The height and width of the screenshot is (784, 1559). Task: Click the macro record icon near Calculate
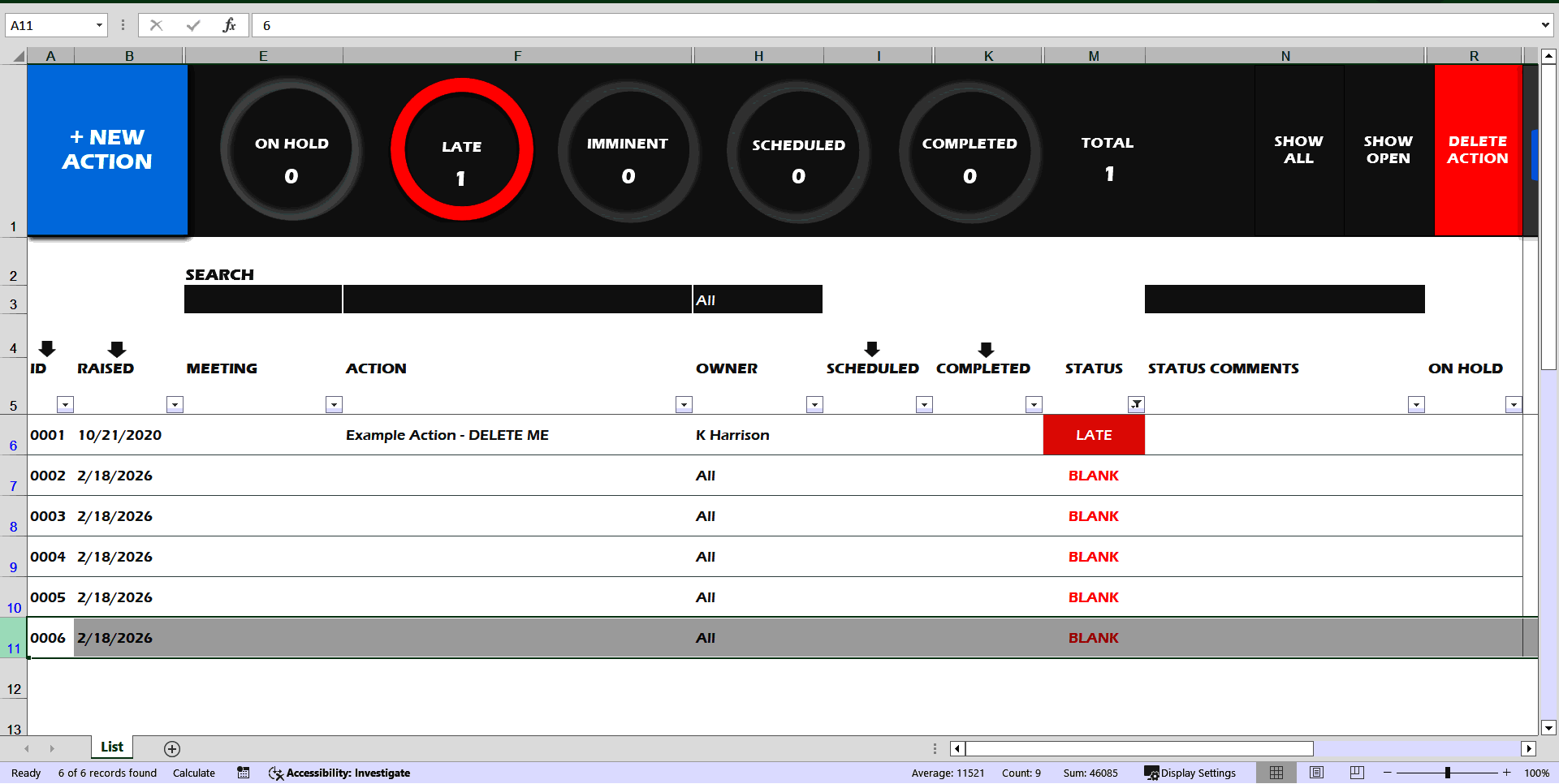tap(243, 773)
